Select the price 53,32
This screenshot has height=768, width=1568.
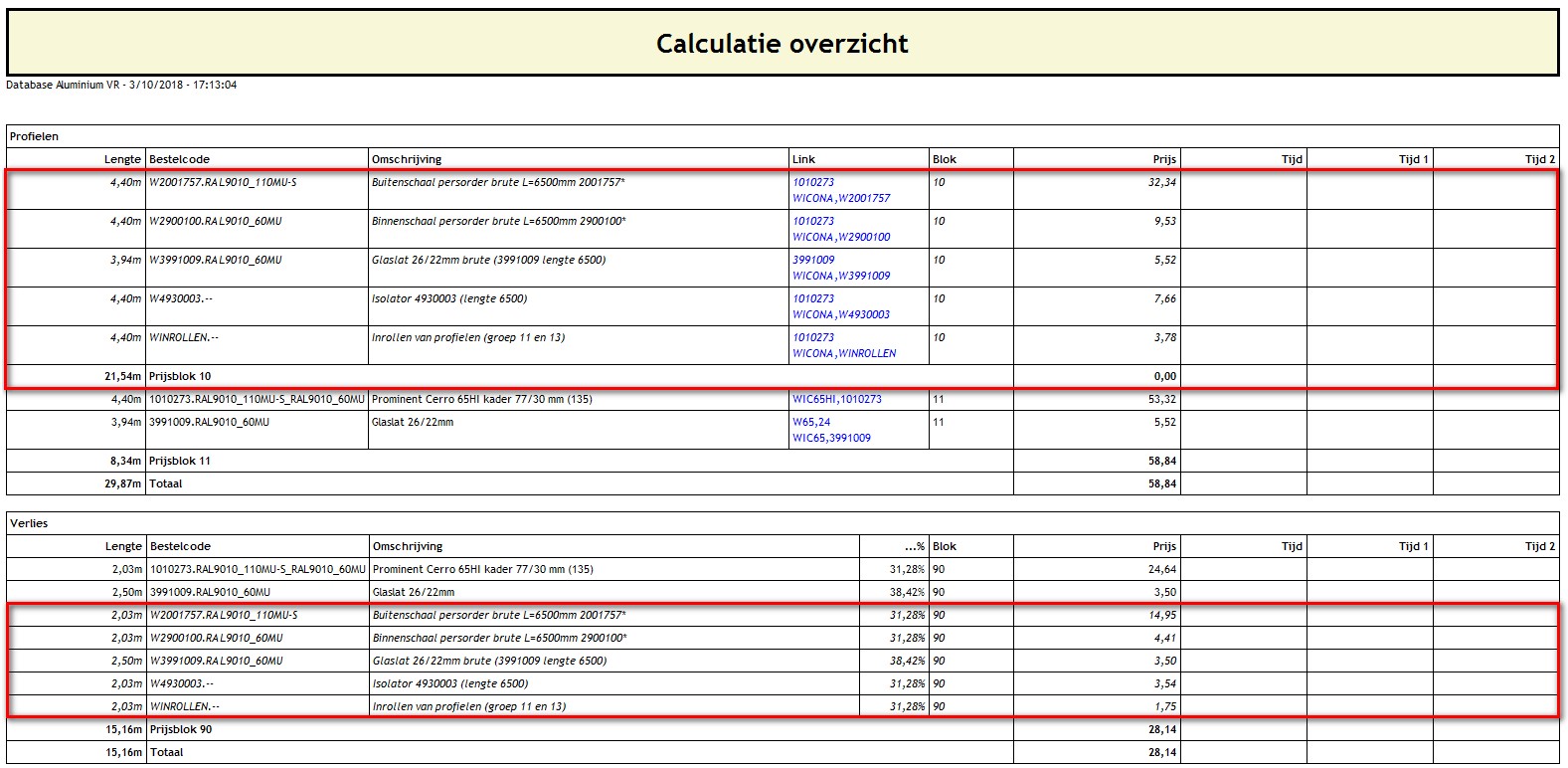click(1161, 399)
